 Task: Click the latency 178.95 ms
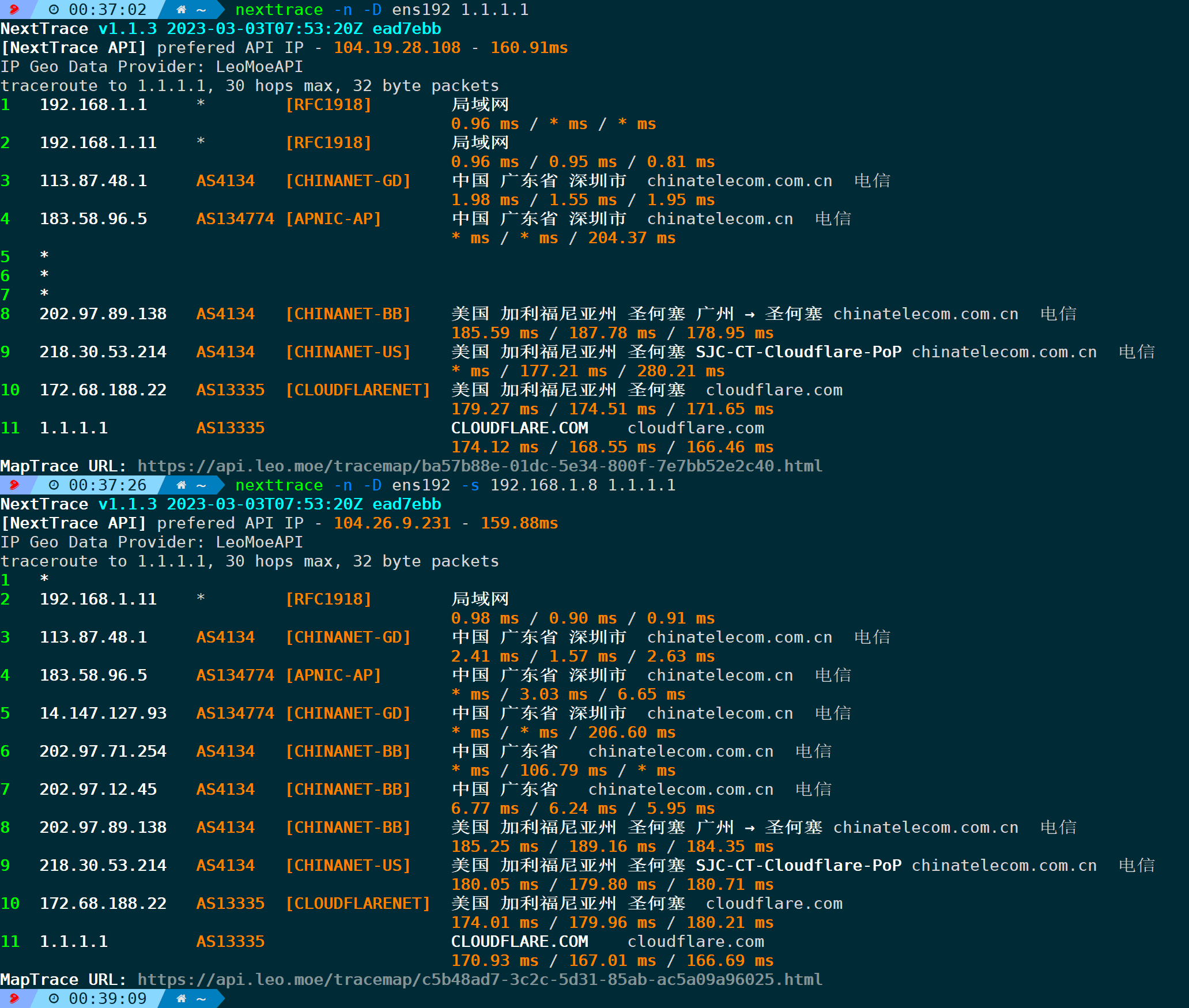pyautogui.click(x=730, y=333)
